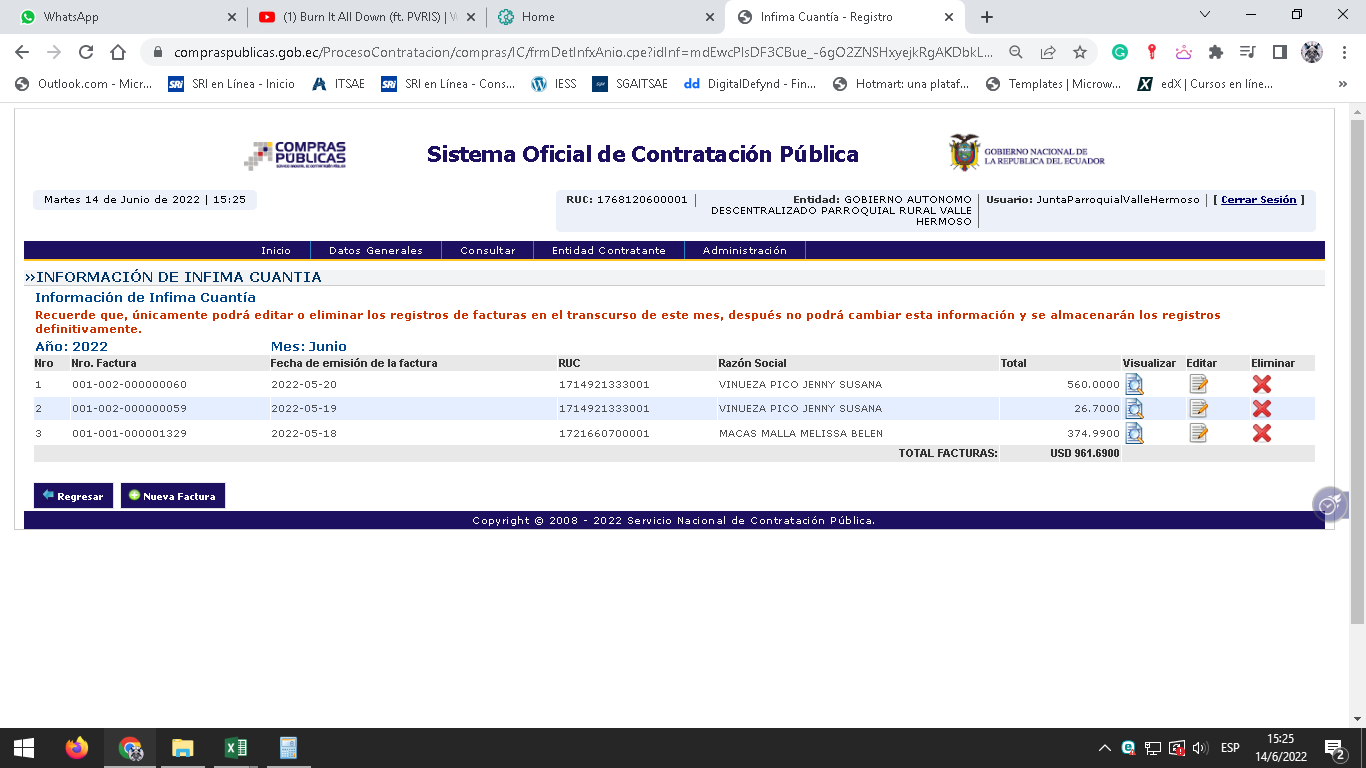The image size is (1366, 768).
Task: Open Chrome extensions puzzle icon
Action: coord(1216,52)
